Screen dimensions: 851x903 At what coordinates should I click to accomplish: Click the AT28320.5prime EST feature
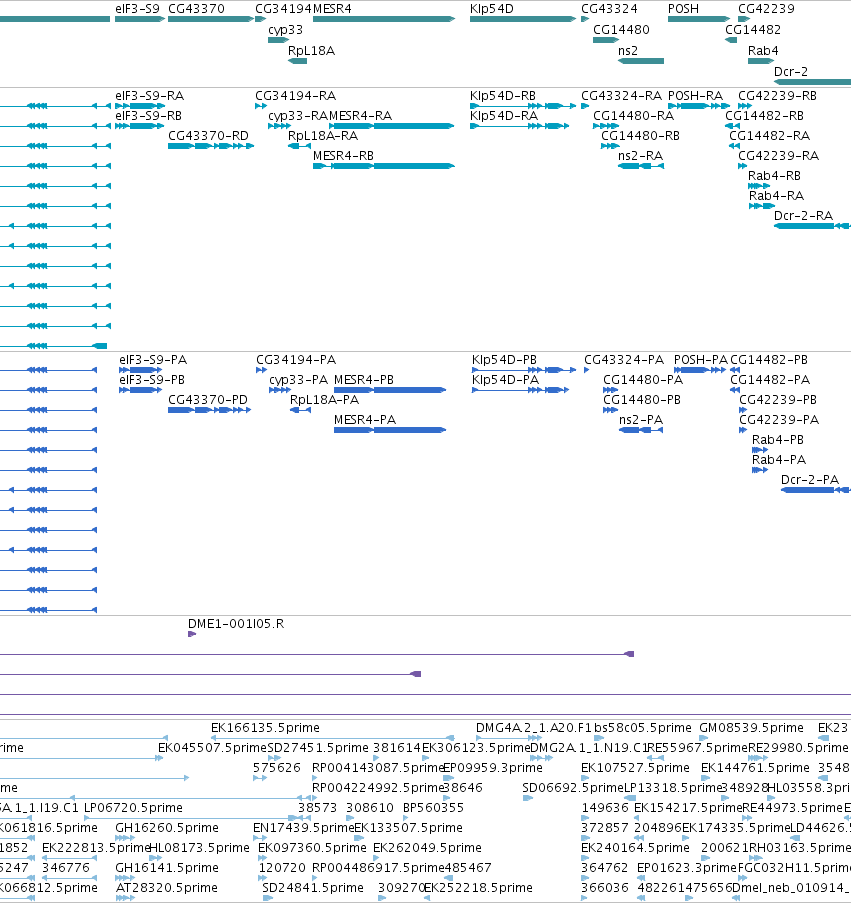pyautogui.click(x=126, y=898)
